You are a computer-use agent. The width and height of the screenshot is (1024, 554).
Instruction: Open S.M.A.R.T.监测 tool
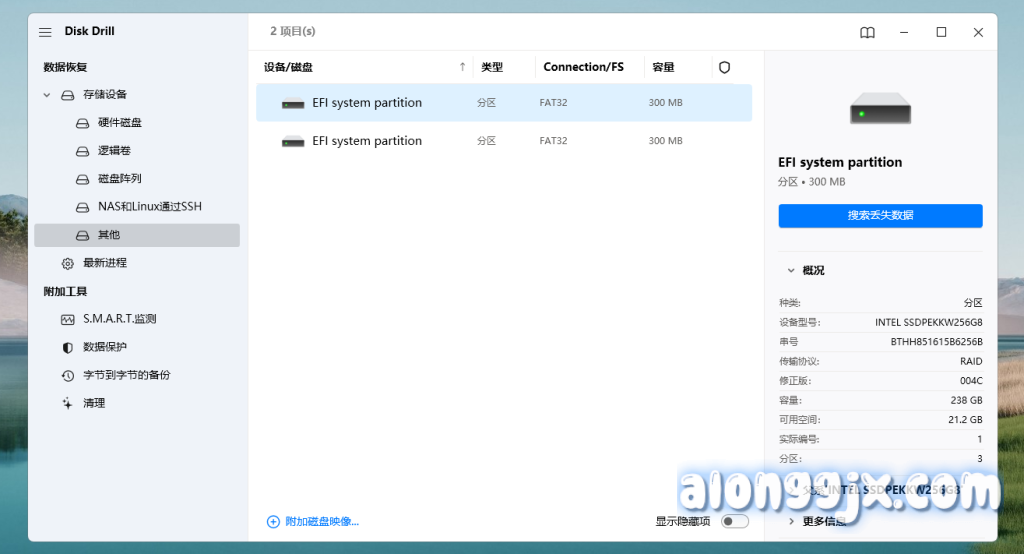119,319
